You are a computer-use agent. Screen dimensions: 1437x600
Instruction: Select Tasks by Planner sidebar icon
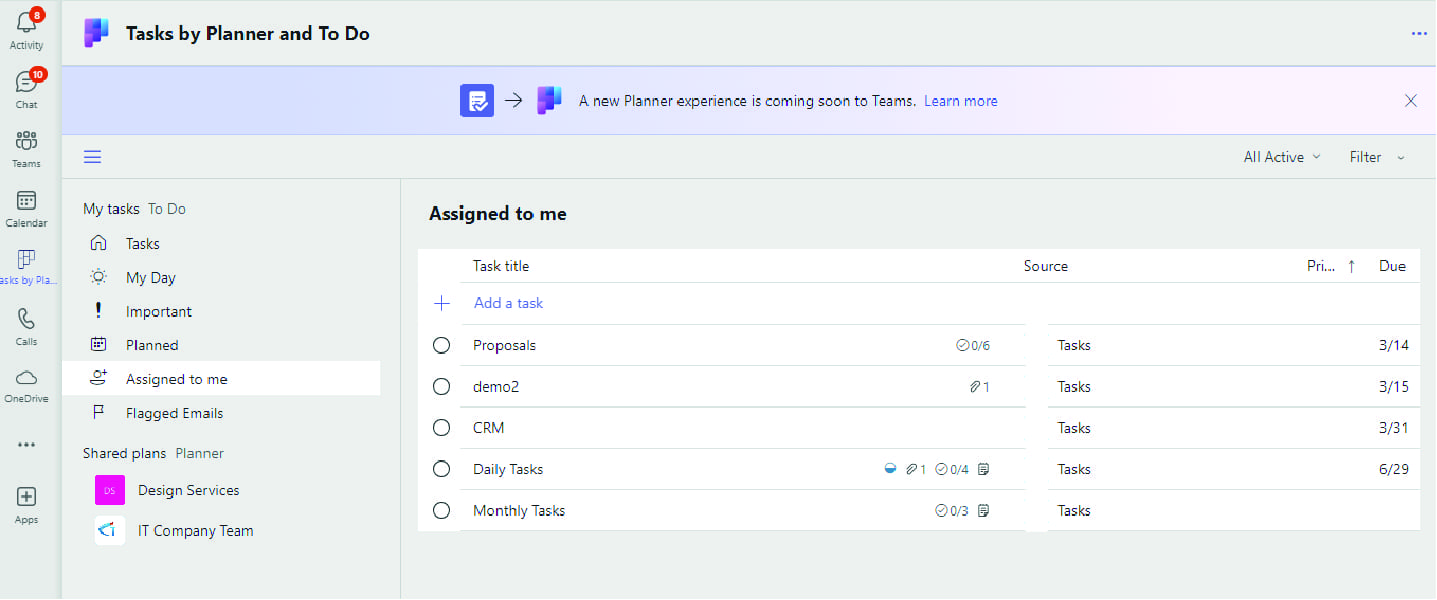[27, 260]
